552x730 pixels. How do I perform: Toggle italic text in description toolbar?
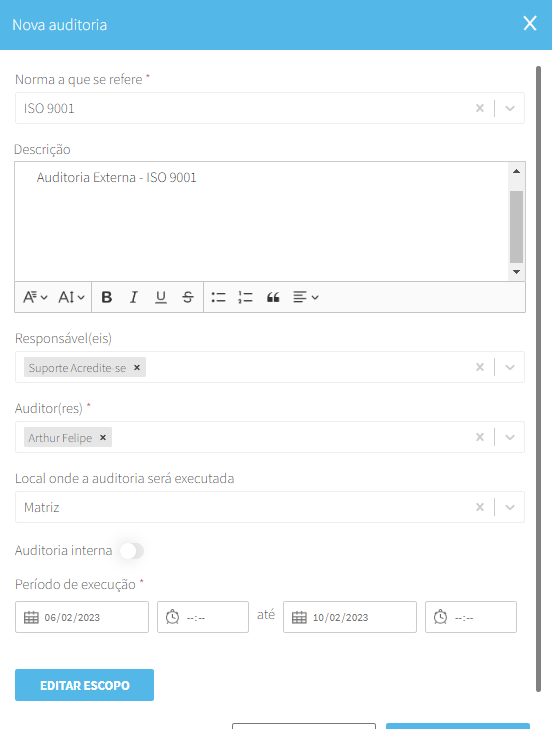pos(134,297)
